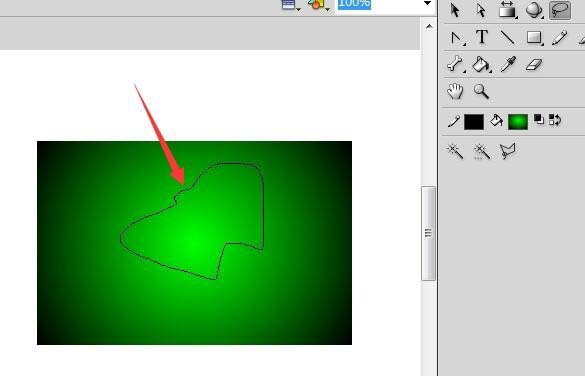Swap stroke and fill colors

[555, 120]
